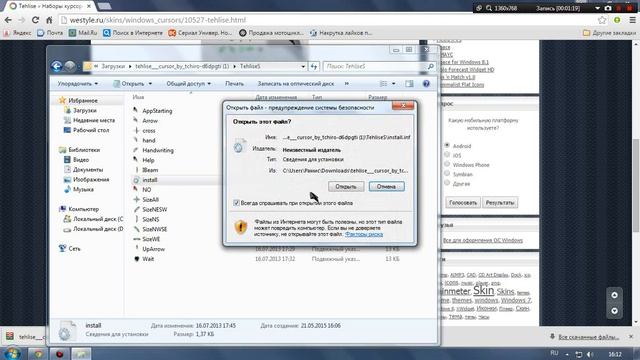Screen dimensions: 640x360
Task: Click browser vertical scrollbar
Action: (636, 186)
